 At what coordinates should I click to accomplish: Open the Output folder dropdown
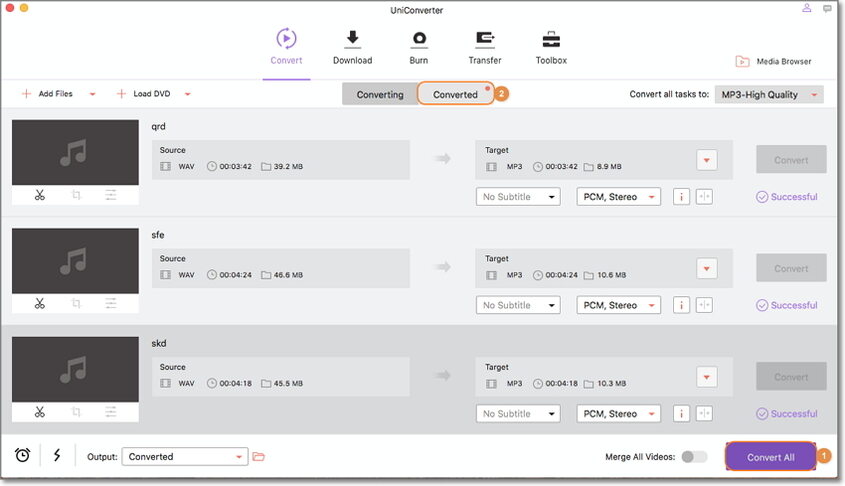pyautogui.click(x=185, y=456)
